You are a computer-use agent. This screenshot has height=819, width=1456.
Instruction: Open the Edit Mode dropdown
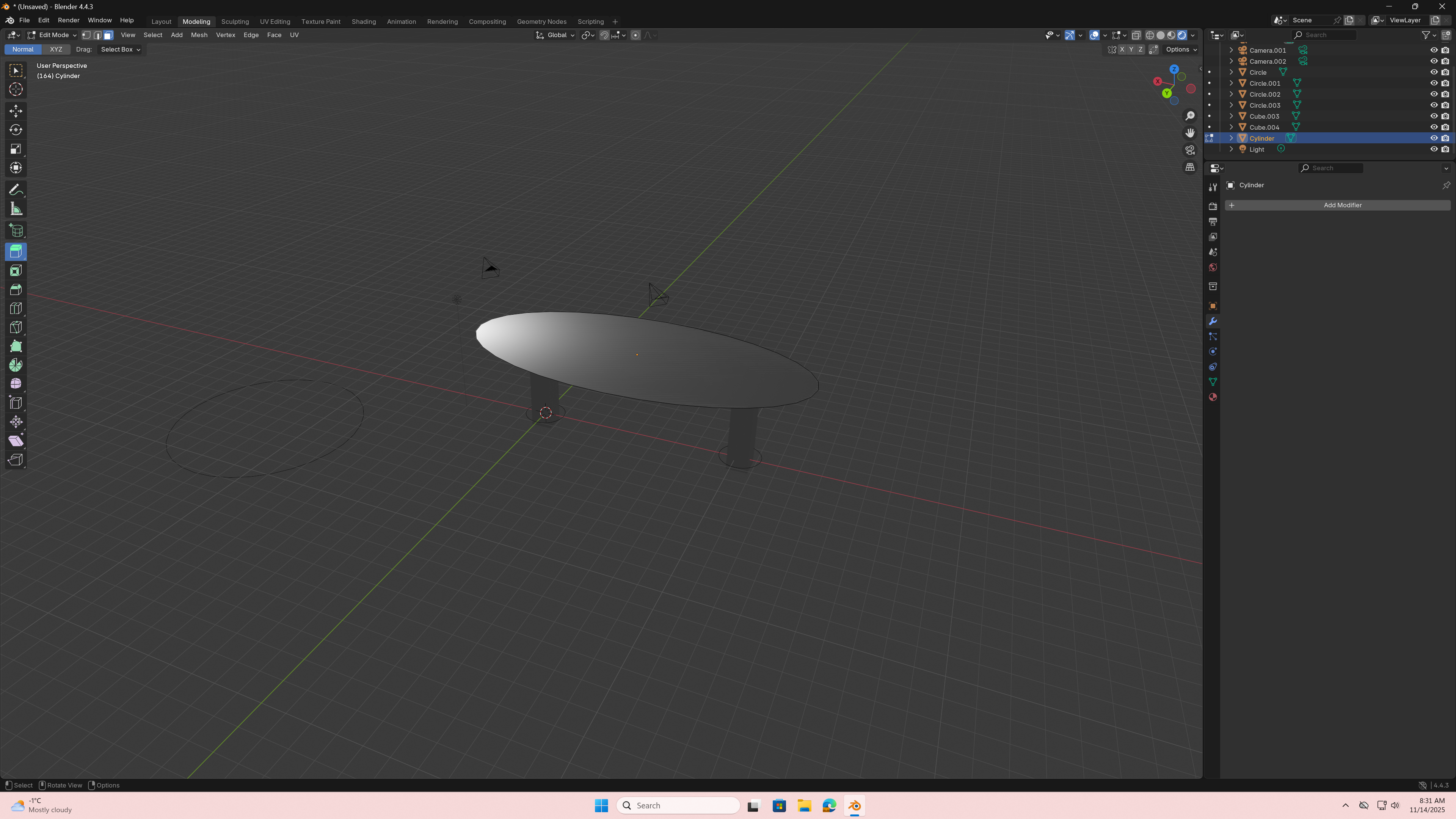52,35
